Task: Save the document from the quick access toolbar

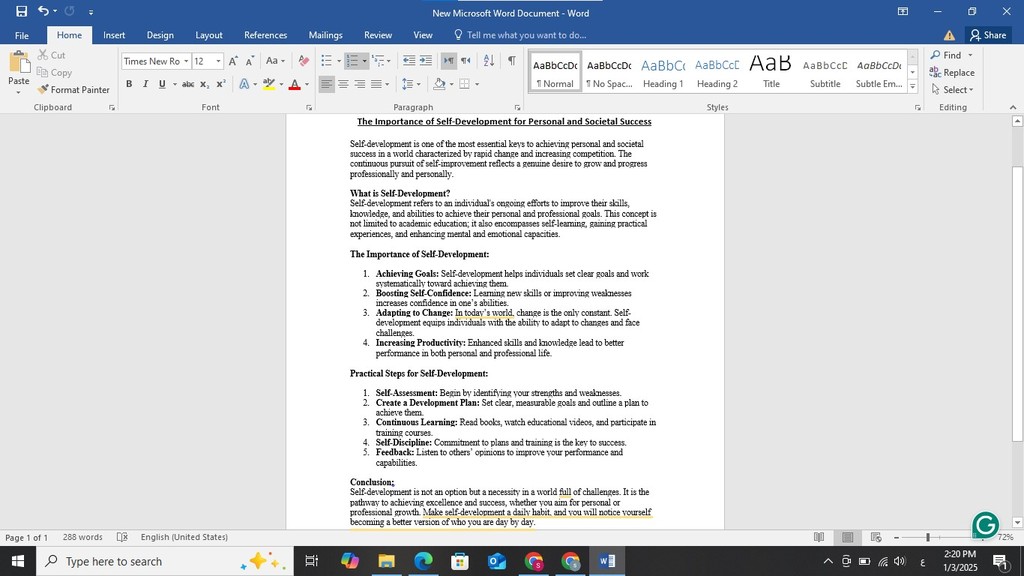Action: click(x=22, y=11)
